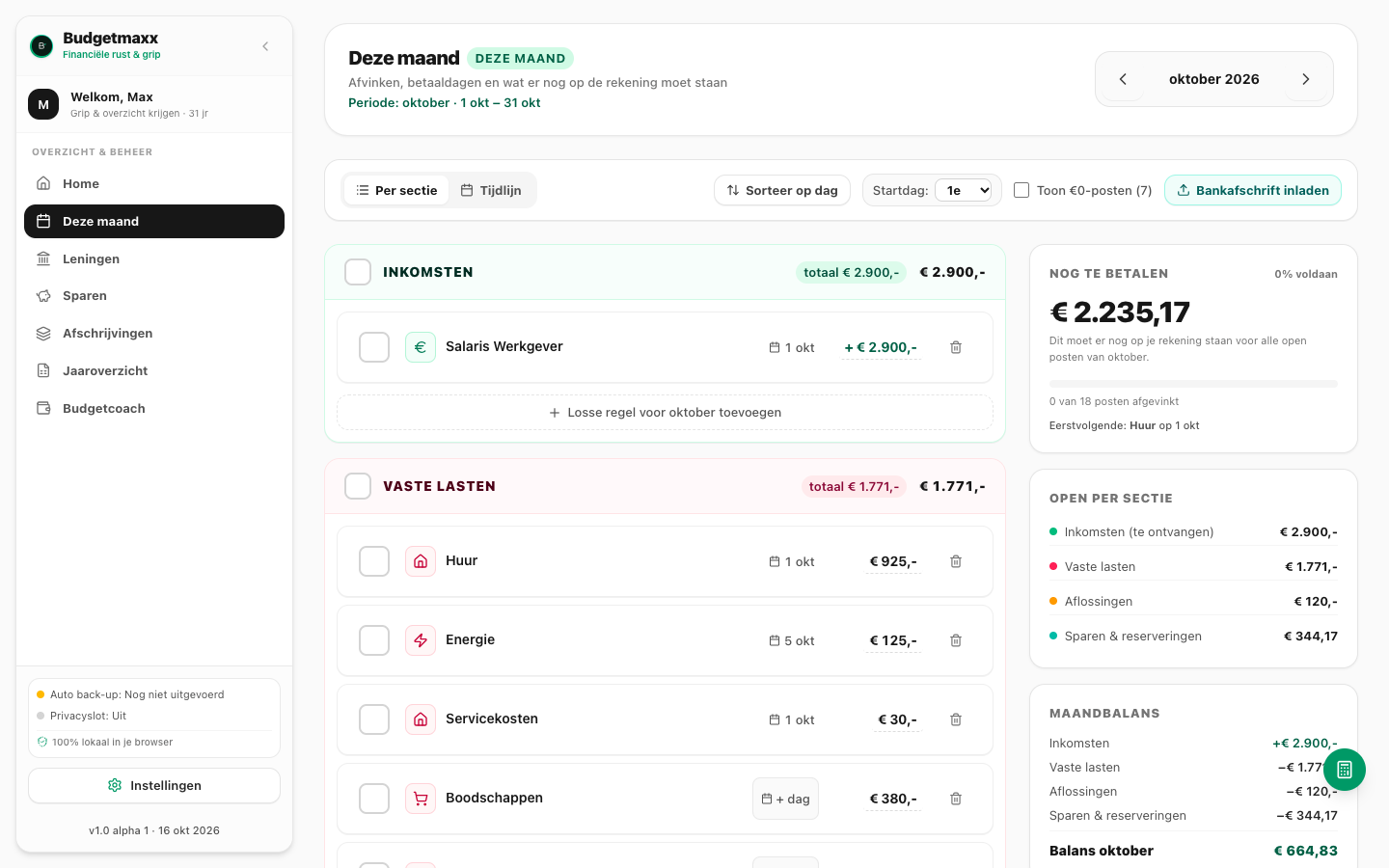Viewport: 1389px width, 868px height.
Task: Switch to the Tijdlijn view
Action: pyautogui.click(x=491, y=190)
